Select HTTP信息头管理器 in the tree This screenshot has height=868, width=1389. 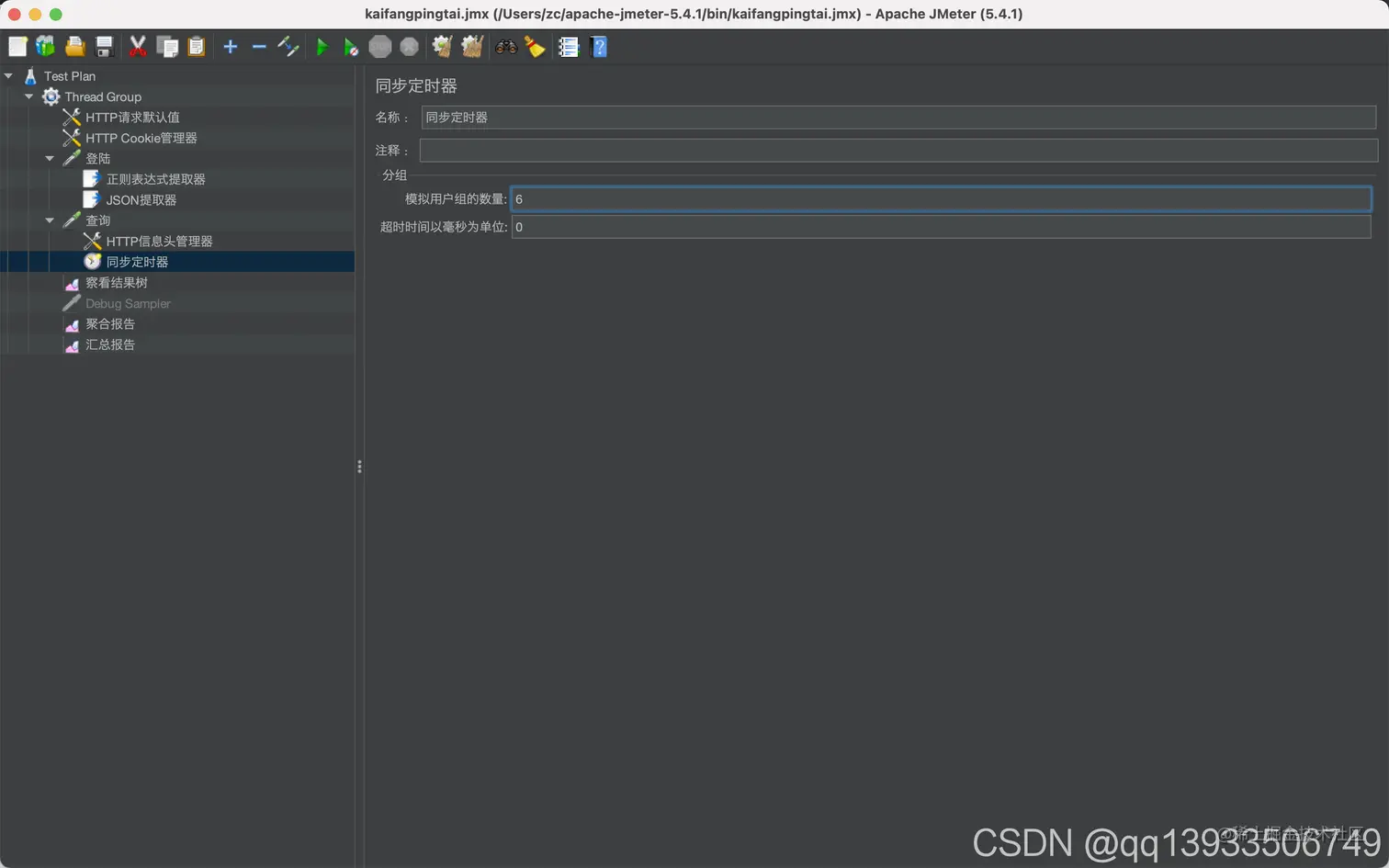(x=159, y=242)
